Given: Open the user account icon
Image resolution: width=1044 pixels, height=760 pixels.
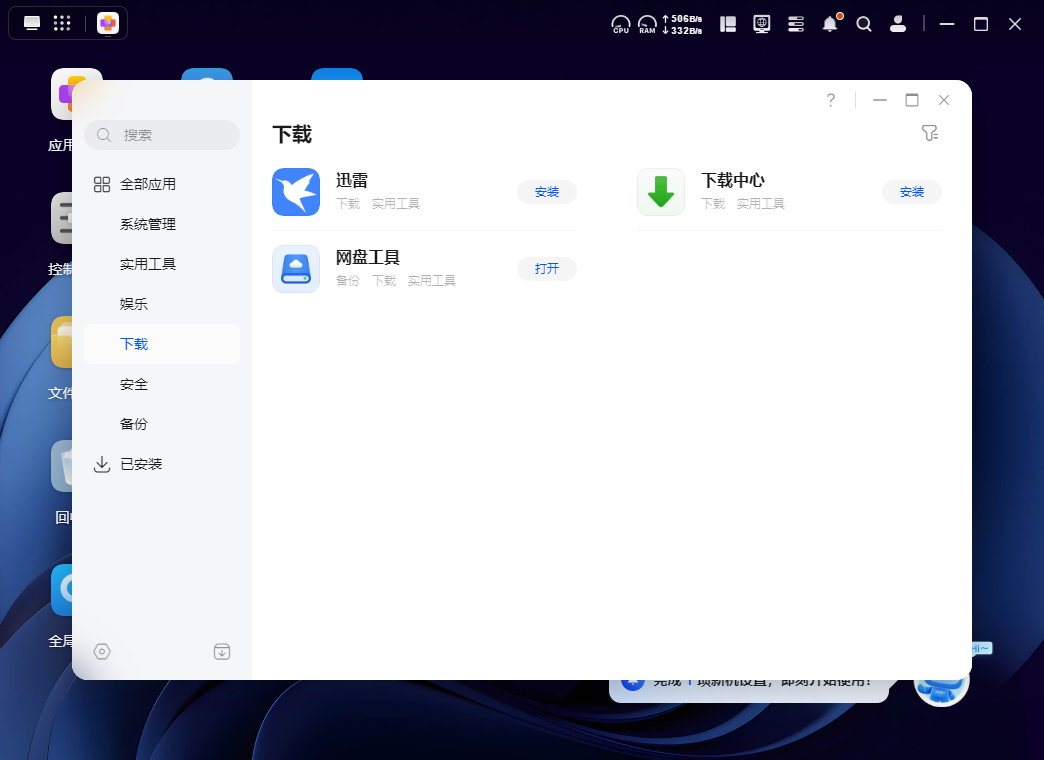Looking at the screenshot, I should click(x=898, y=25).
